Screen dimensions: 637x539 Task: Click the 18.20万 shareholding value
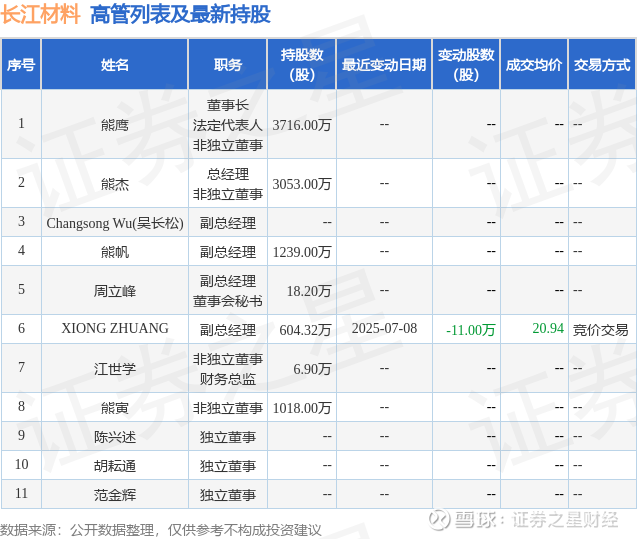click(309, 291)
